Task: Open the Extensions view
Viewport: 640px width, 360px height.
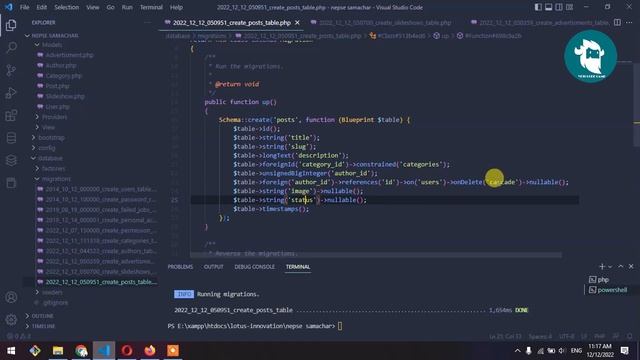Action: [x=11, y=116]
